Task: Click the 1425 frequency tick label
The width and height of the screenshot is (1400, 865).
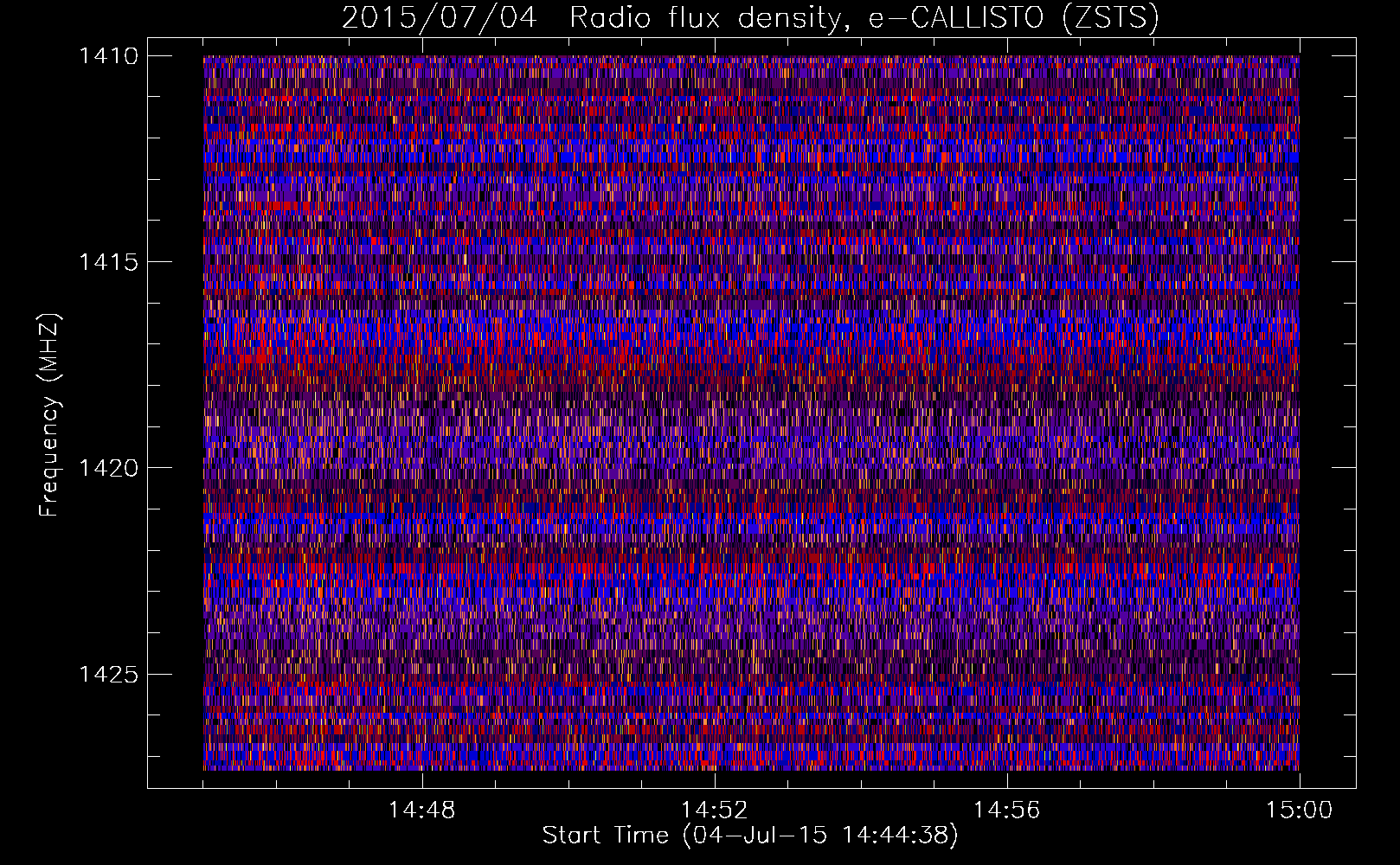Action: click(108, 674)
